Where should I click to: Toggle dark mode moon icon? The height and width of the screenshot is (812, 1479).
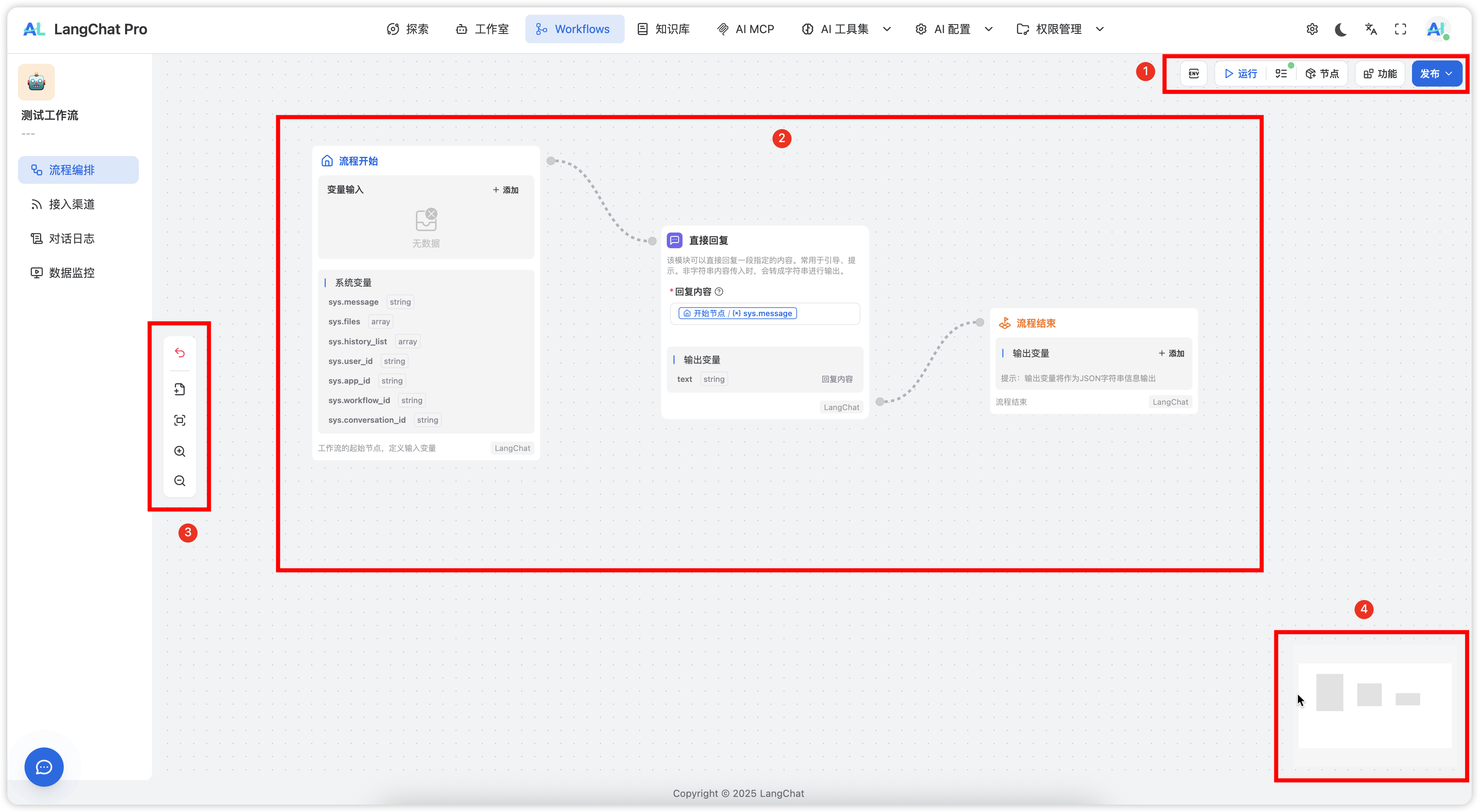(1340, 29)
